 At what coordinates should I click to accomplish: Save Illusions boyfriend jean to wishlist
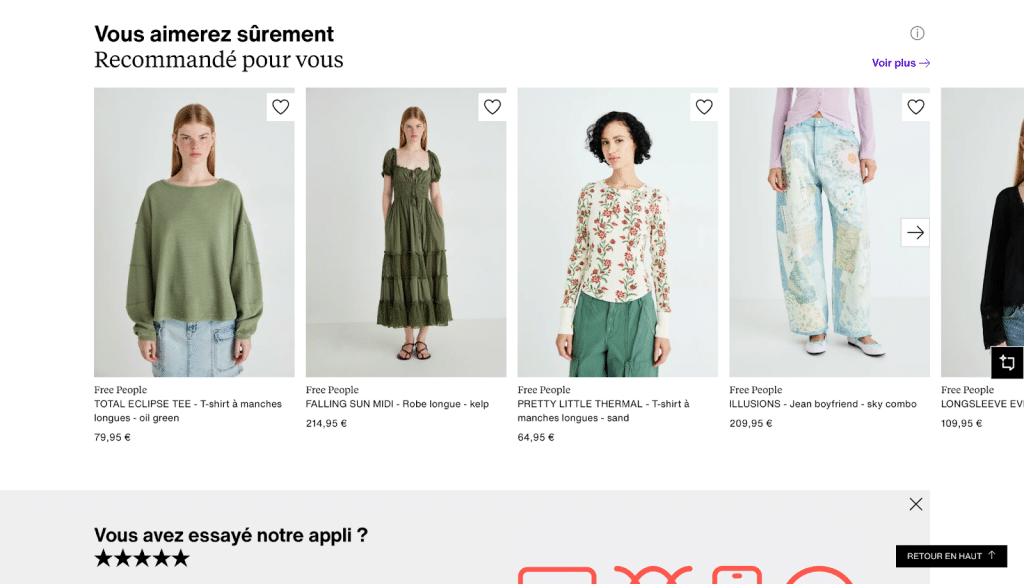(x=916, y=107)
